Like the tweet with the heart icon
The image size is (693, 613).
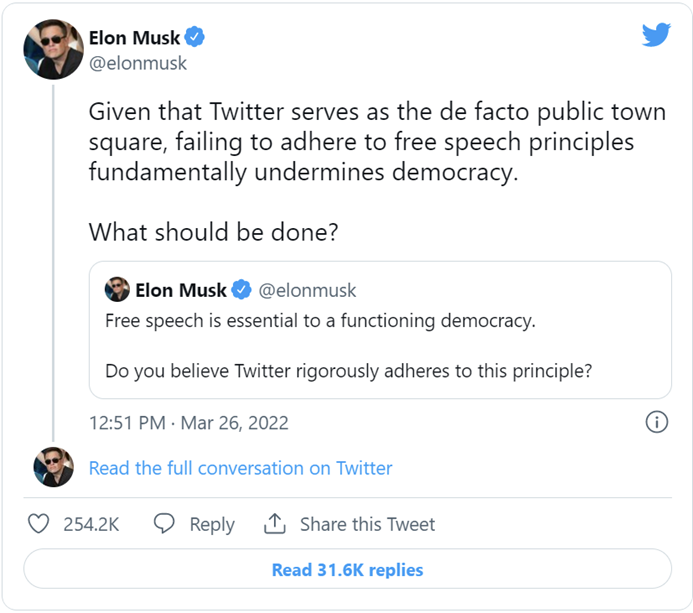39,524
